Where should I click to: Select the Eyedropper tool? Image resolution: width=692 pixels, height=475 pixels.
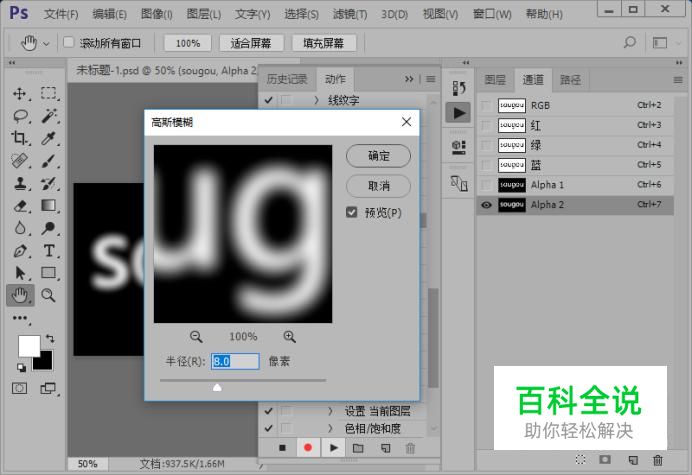(49, 138)
